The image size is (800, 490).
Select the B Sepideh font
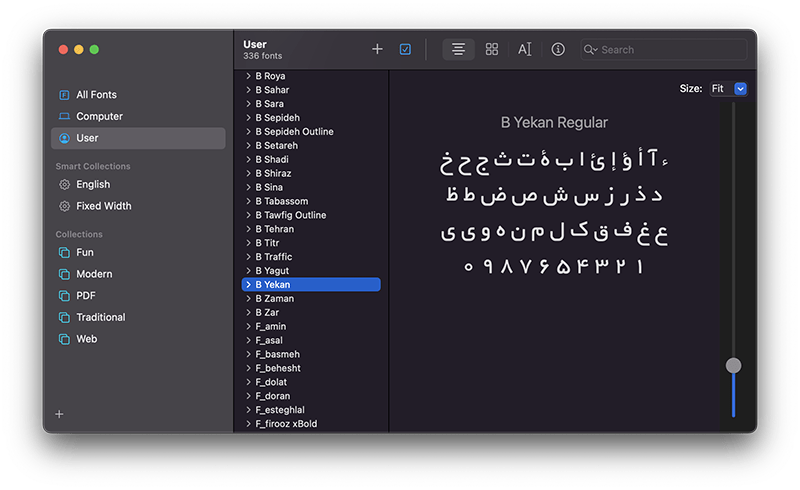pos(278,117)
